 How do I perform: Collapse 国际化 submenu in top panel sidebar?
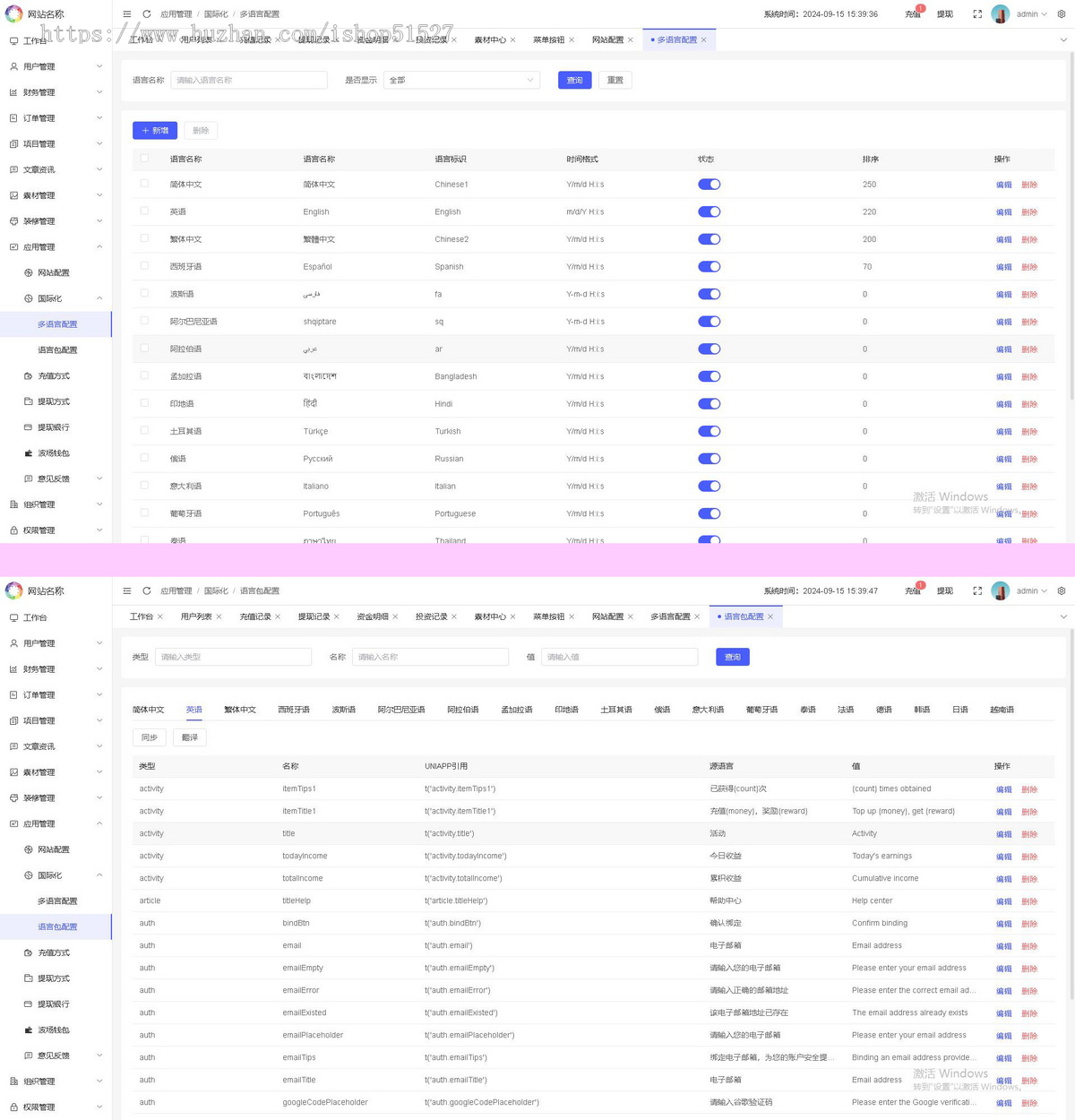pos(56,299)
